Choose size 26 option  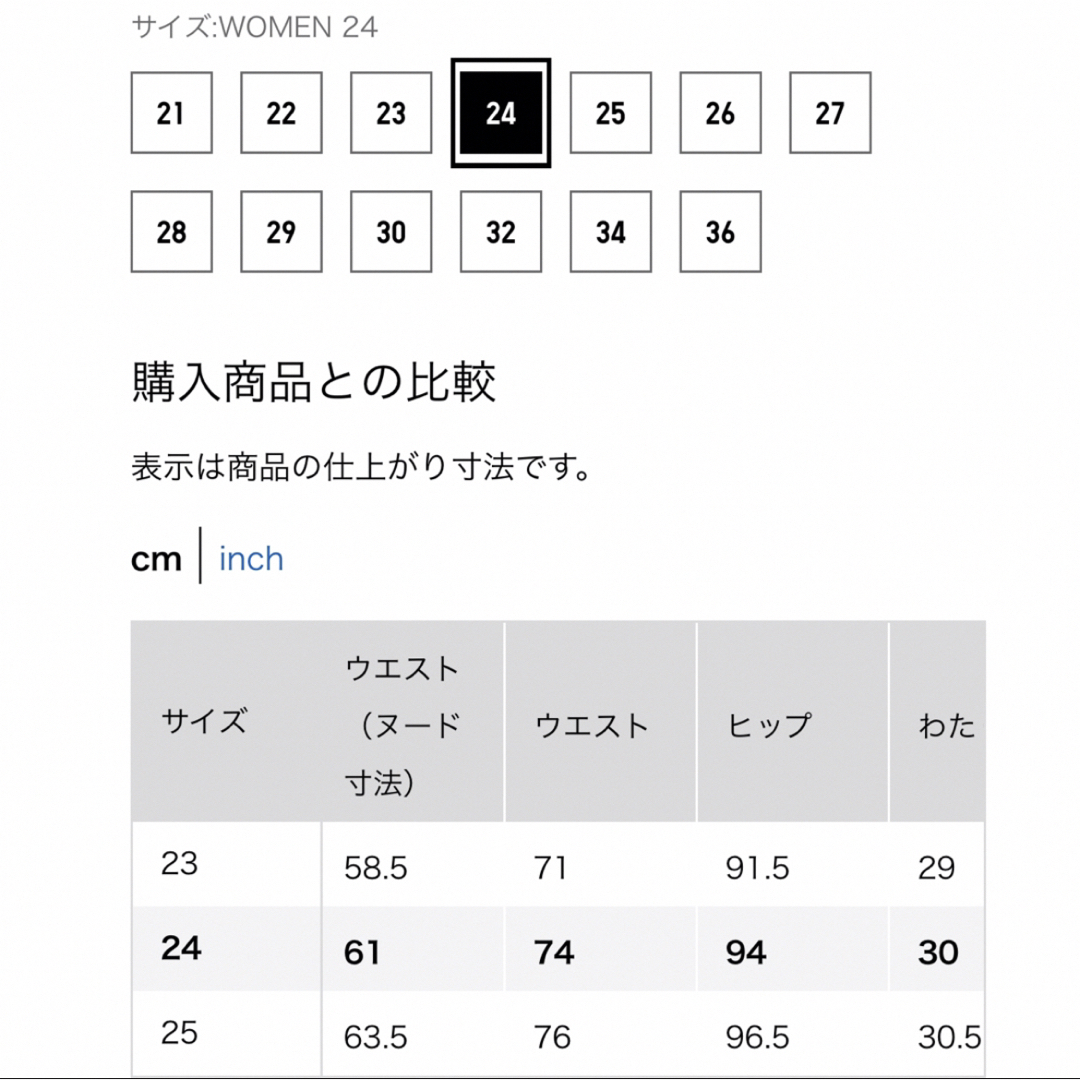pos(720,113)
